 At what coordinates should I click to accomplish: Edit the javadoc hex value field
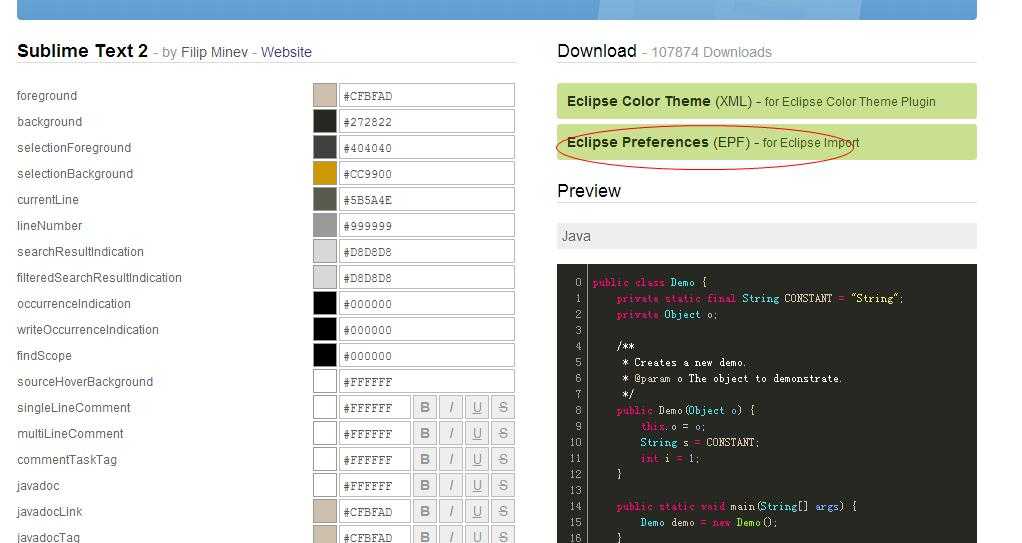coord(375,486)
